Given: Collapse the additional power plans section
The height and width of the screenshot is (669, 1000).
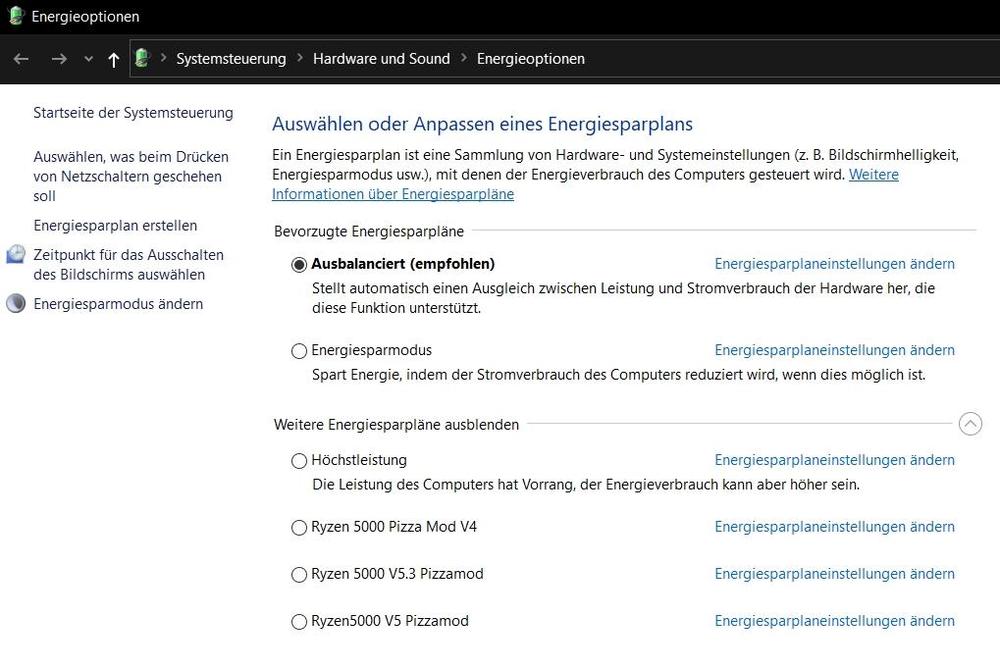Looking at the screenshot, I should (970, 423).
